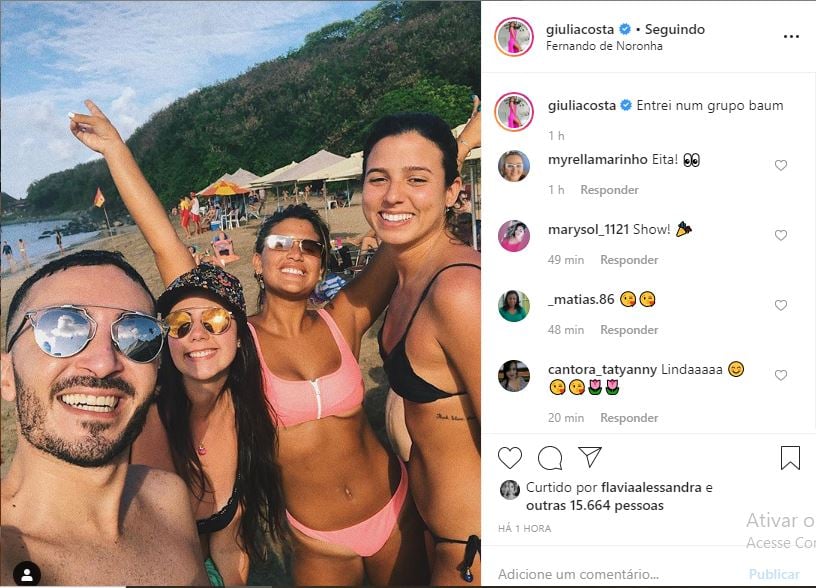Viewport: 816px width, 588px height.
Task: Open the three-dot more options menu
Action: pos(791,36)
